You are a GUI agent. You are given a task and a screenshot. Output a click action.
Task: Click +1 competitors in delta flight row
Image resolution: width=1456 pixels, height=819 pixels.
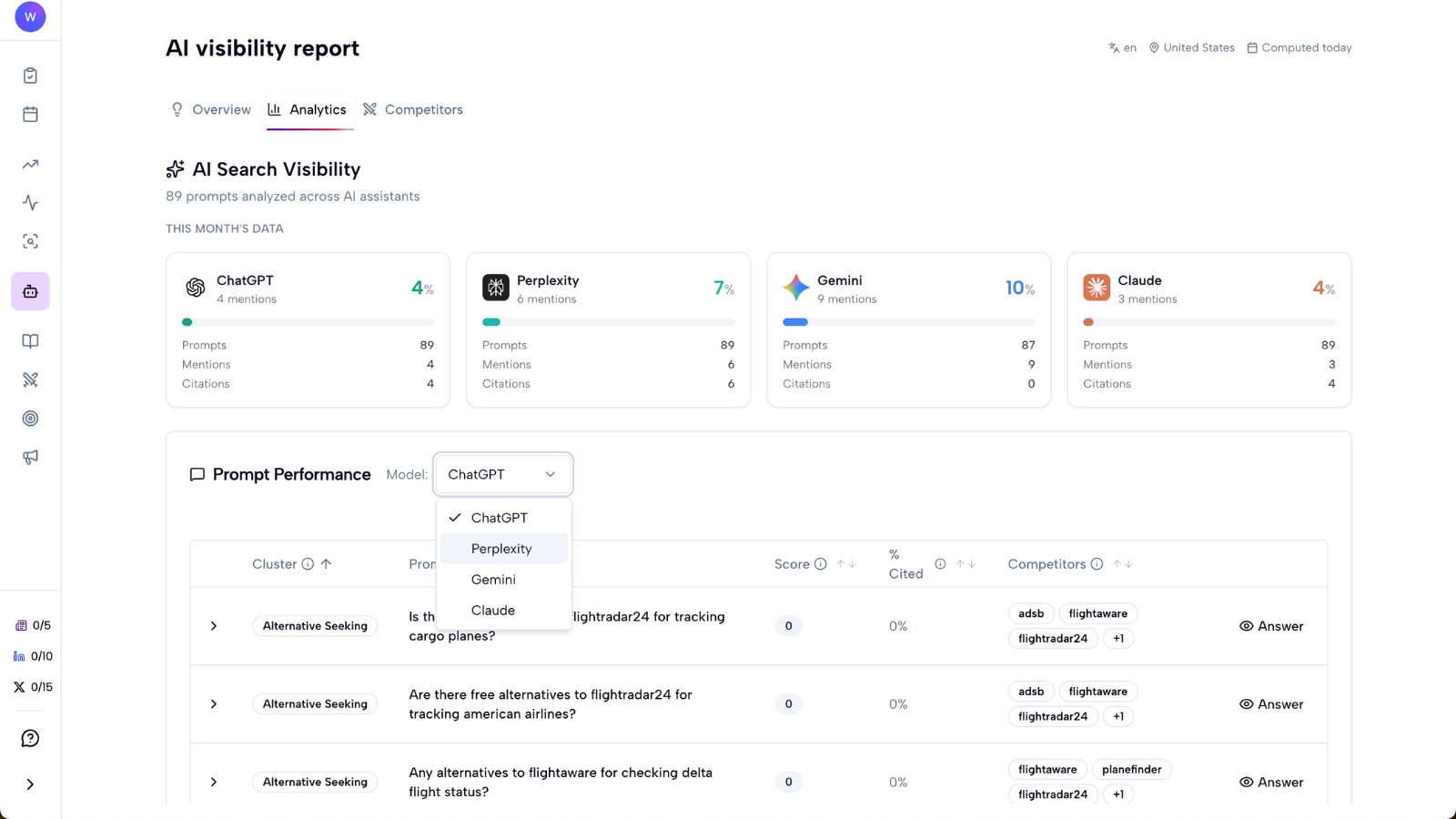[x=1118, y=794]
